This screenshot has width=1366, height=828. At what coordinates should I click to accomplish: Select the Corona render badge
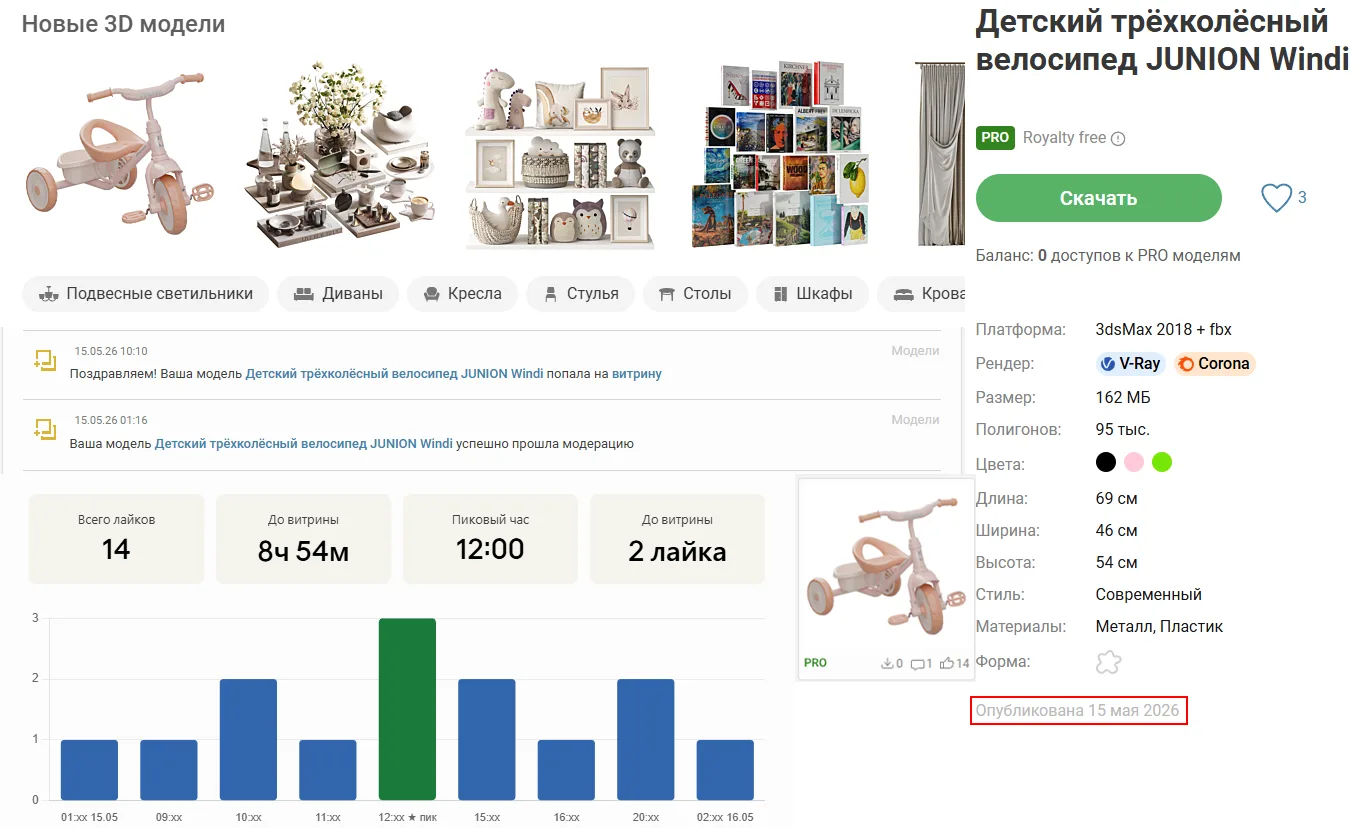(x=1214, y=364)
